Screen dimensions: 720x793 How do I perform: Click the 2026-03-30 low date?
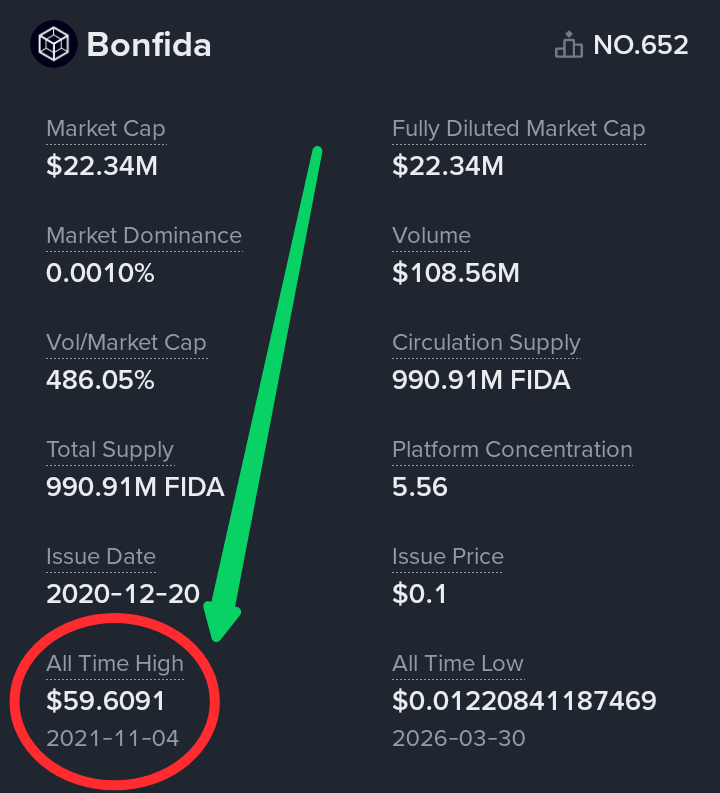click(459, 738)
